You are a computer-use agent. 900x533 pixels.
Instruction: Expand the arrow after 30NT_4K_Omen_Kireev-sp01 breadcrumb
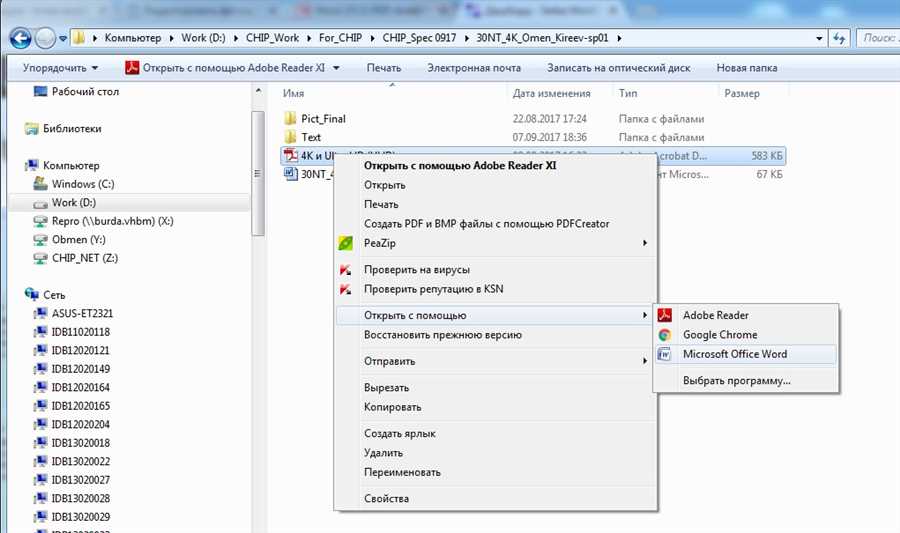click(x=619, y=38)
